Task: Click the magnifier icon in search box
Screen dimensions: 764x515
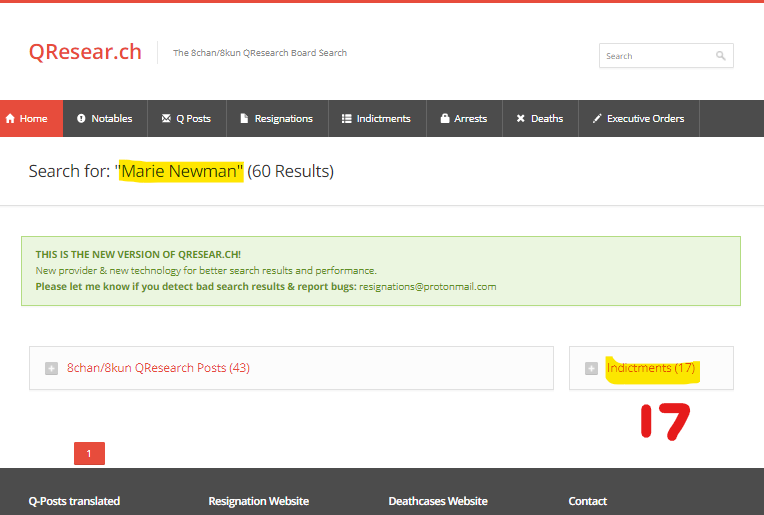Action: 720,56
